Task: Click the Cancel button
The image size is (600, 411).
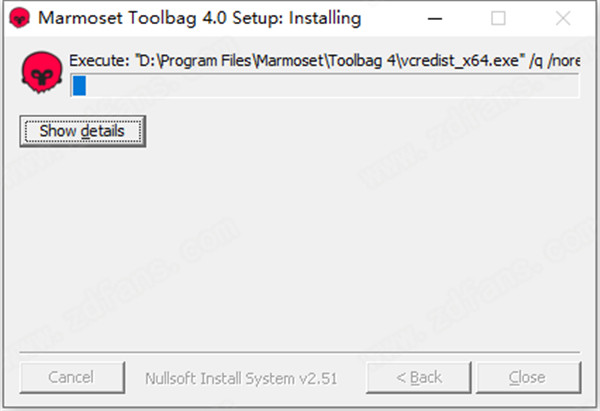Action: click(x=70, y=377)
